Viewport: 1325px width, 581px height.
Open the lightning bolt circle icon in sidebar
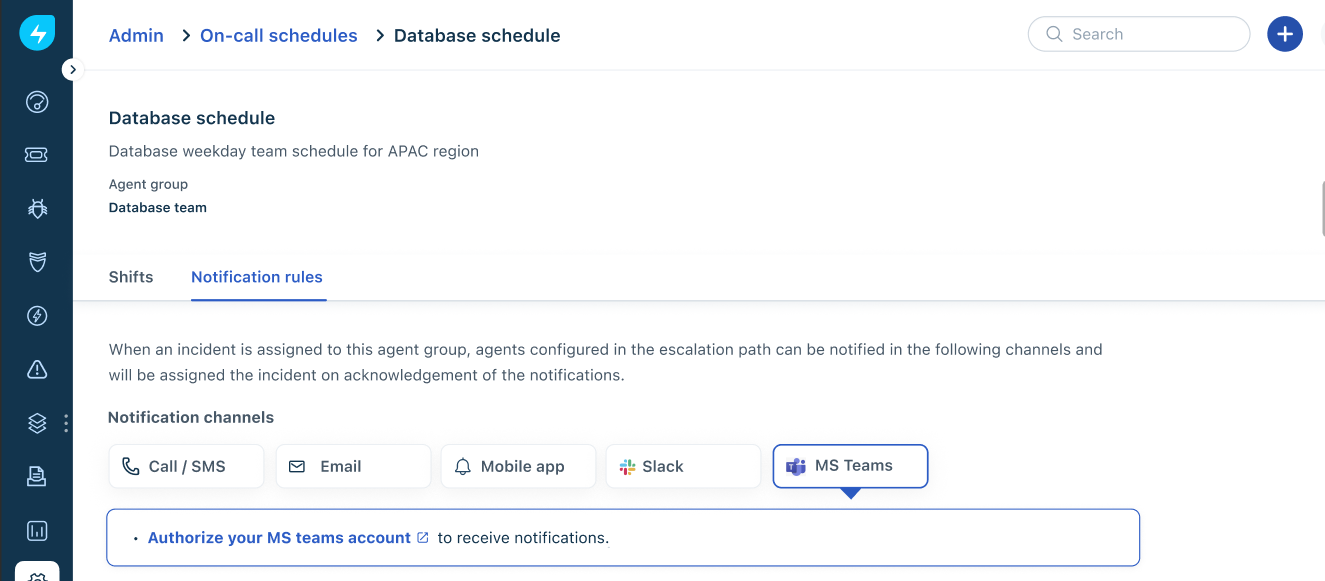click(37, 316)
